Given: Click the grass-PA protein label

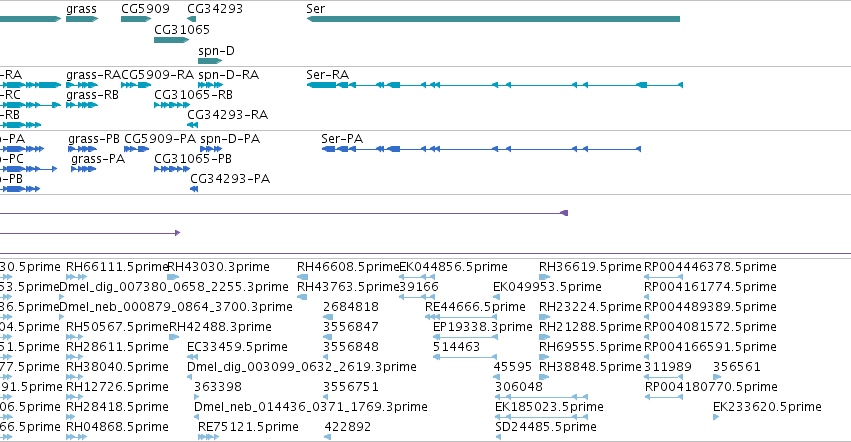Looking at the screenshot, I should click(x=98, y=159).
